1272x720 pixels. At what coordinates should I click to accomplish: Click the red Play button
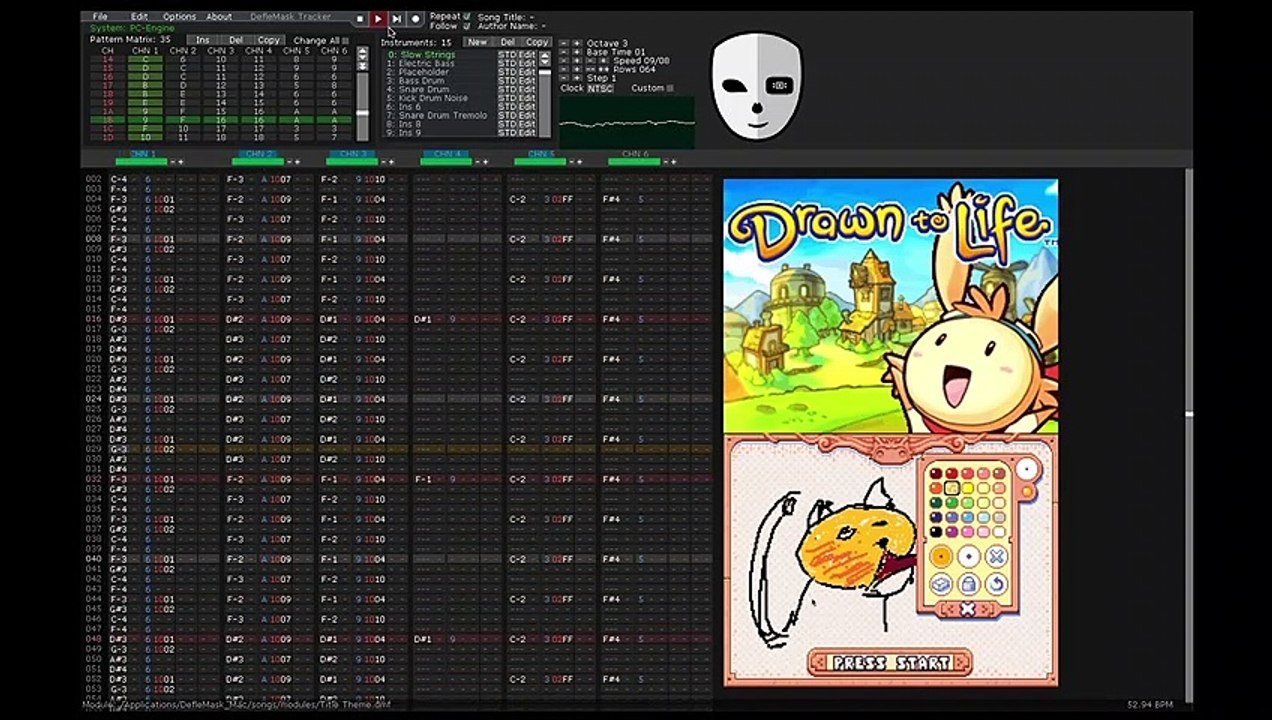[x=378, y=19]
